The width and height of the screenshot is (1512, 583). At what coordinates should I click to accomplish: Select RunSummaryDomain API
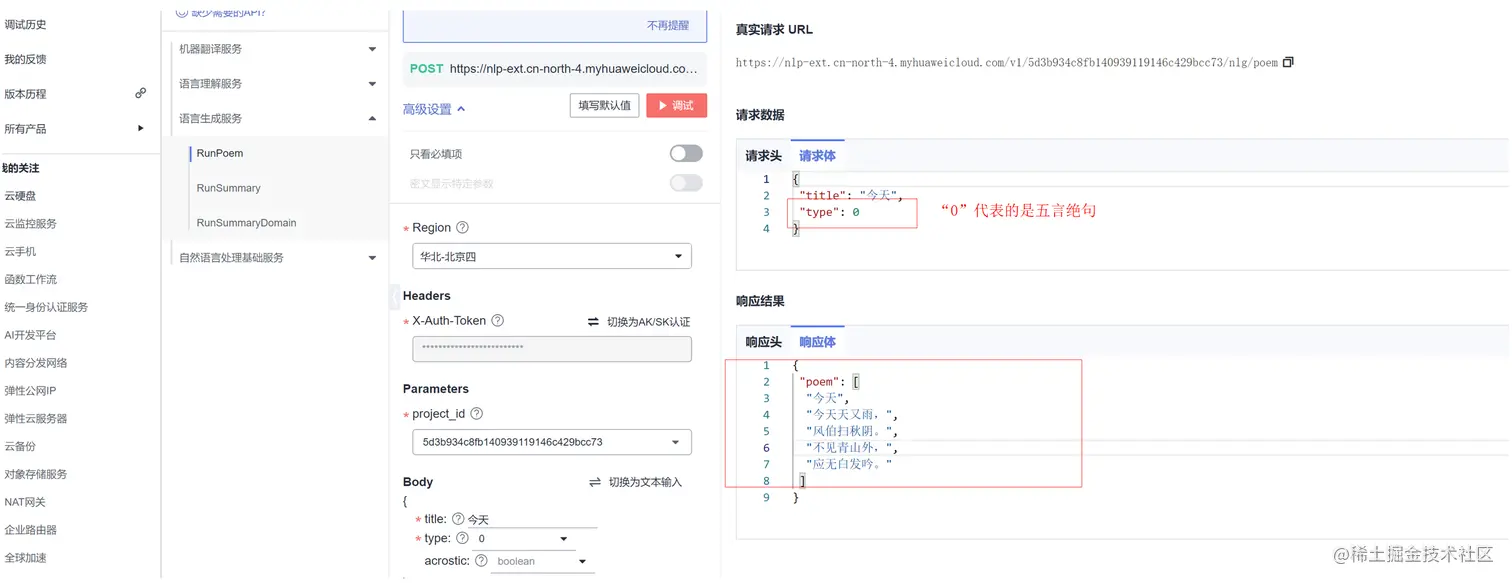(247, 223)
